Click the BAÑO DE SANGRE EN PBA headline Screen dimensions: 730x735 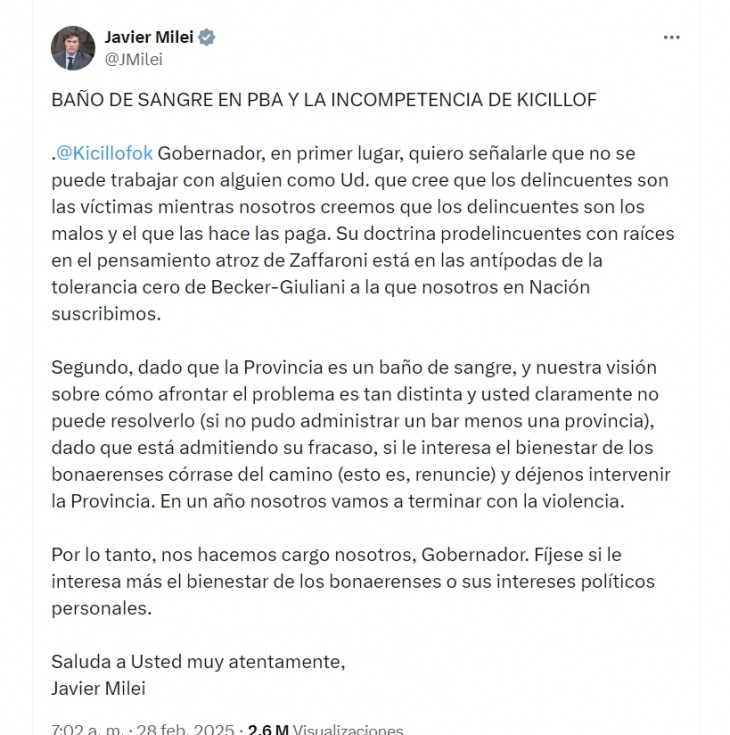click(x=324, y=100)
